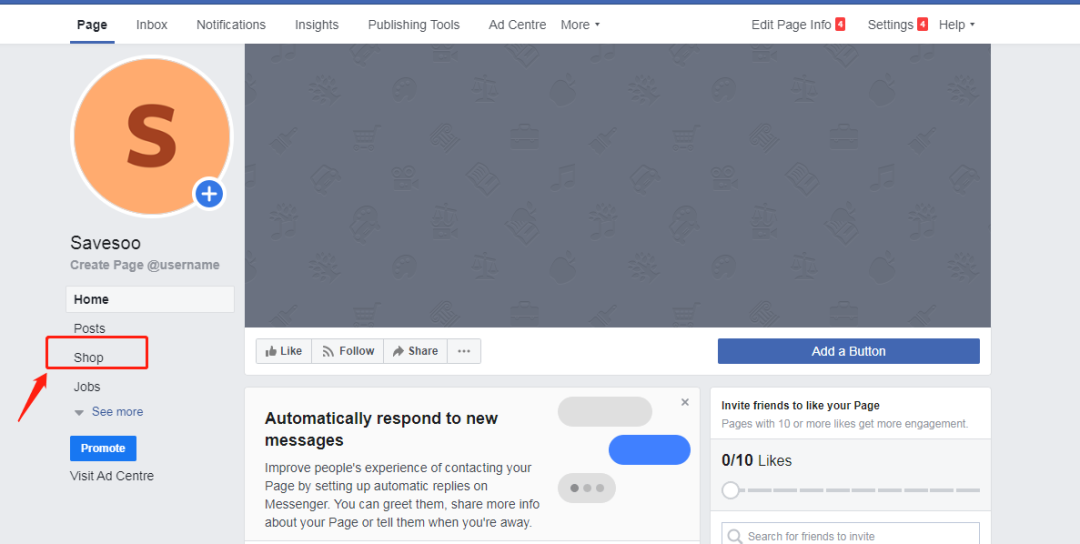Close the automatic replies card

(685, 402)
